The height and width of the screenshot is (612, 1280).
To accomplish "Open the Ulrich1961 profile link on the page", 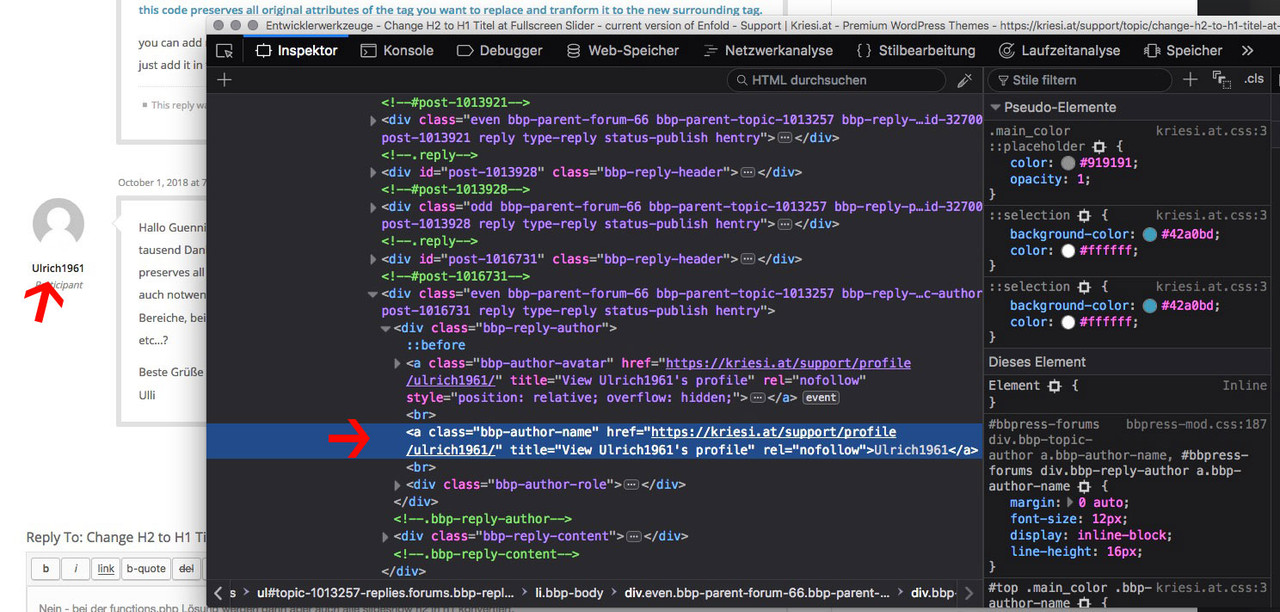I will point(58,268).
